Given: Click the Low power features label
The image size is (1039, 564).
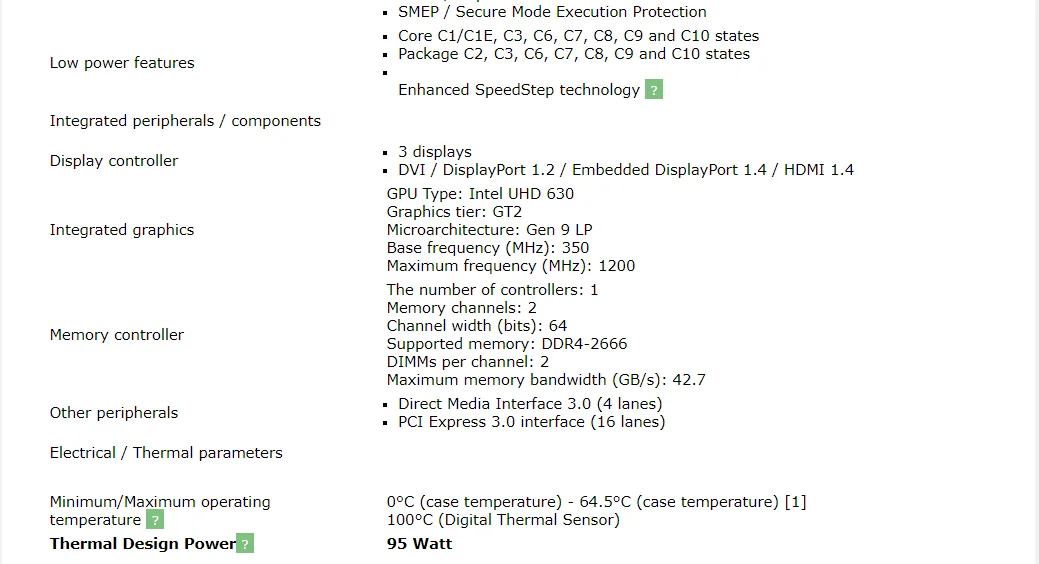Looking at the screenshot, I should pyautogui.click(x=122, y=63).
